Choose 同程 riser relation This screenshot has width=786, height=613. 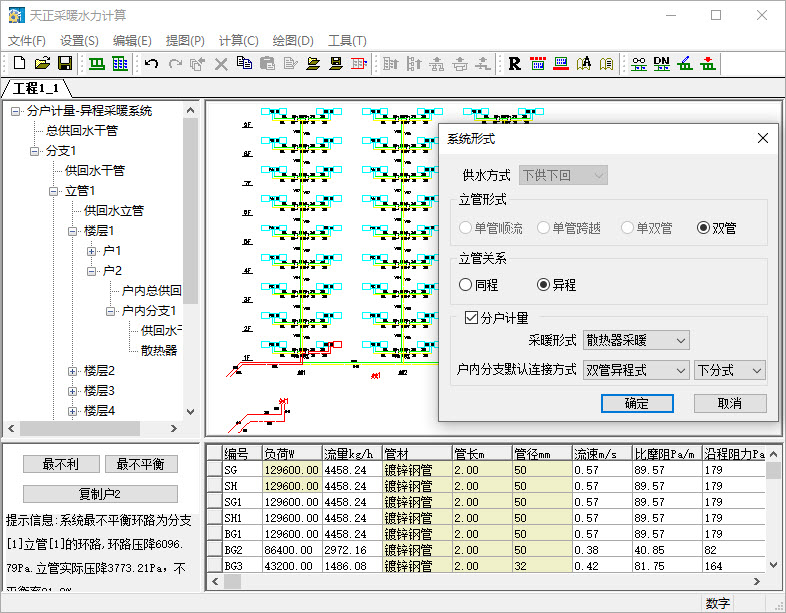tap(465, 285)
